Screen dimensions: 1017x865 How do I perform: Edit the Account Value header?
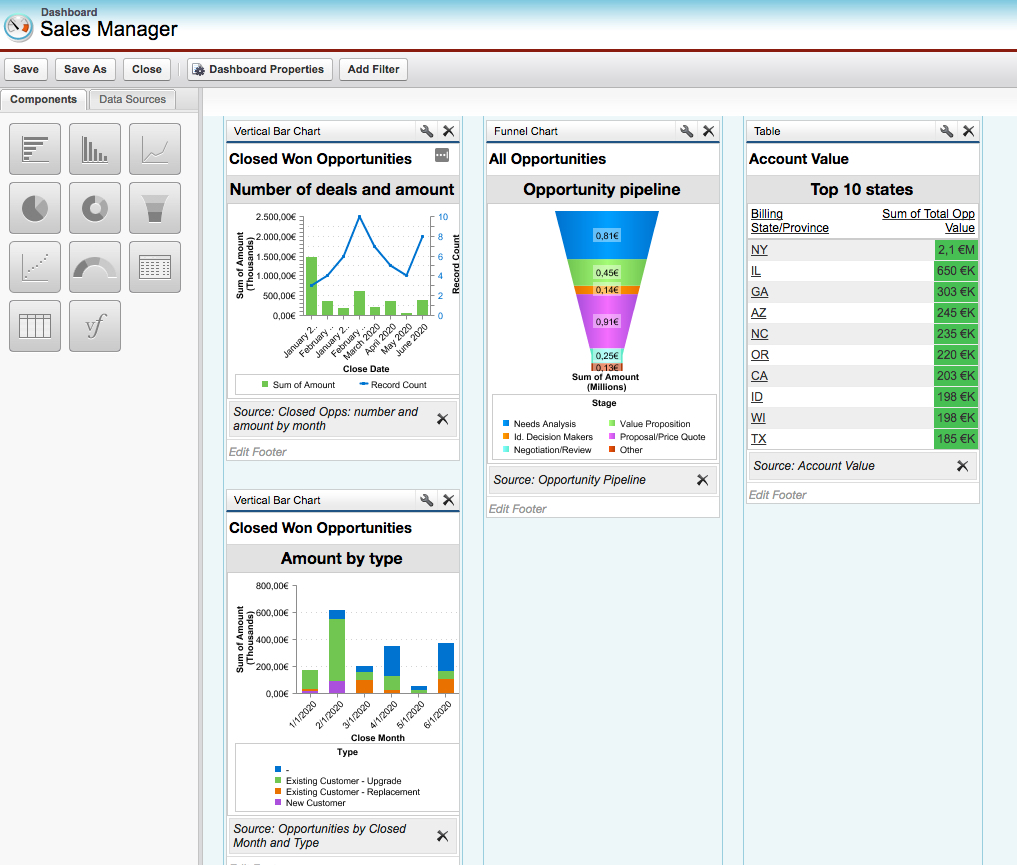[x=798, y=159]
